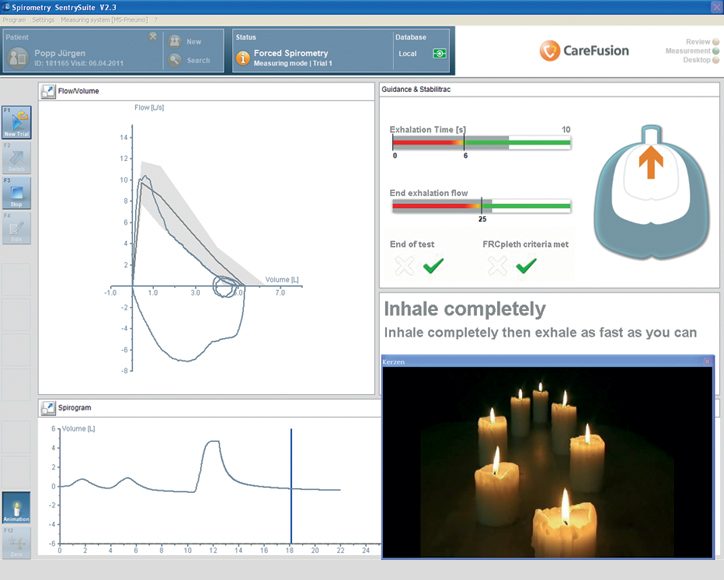Viewport: 724px width, 580px height.
Task: Click the Review indicator dot
Action: (x=716, y=42)
